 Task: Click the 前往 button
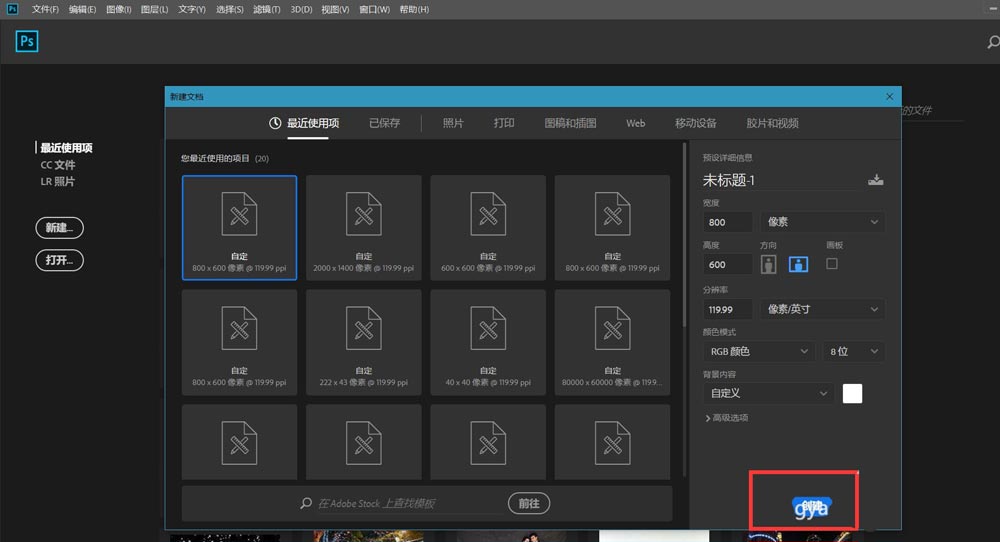[x=529, y=503]
